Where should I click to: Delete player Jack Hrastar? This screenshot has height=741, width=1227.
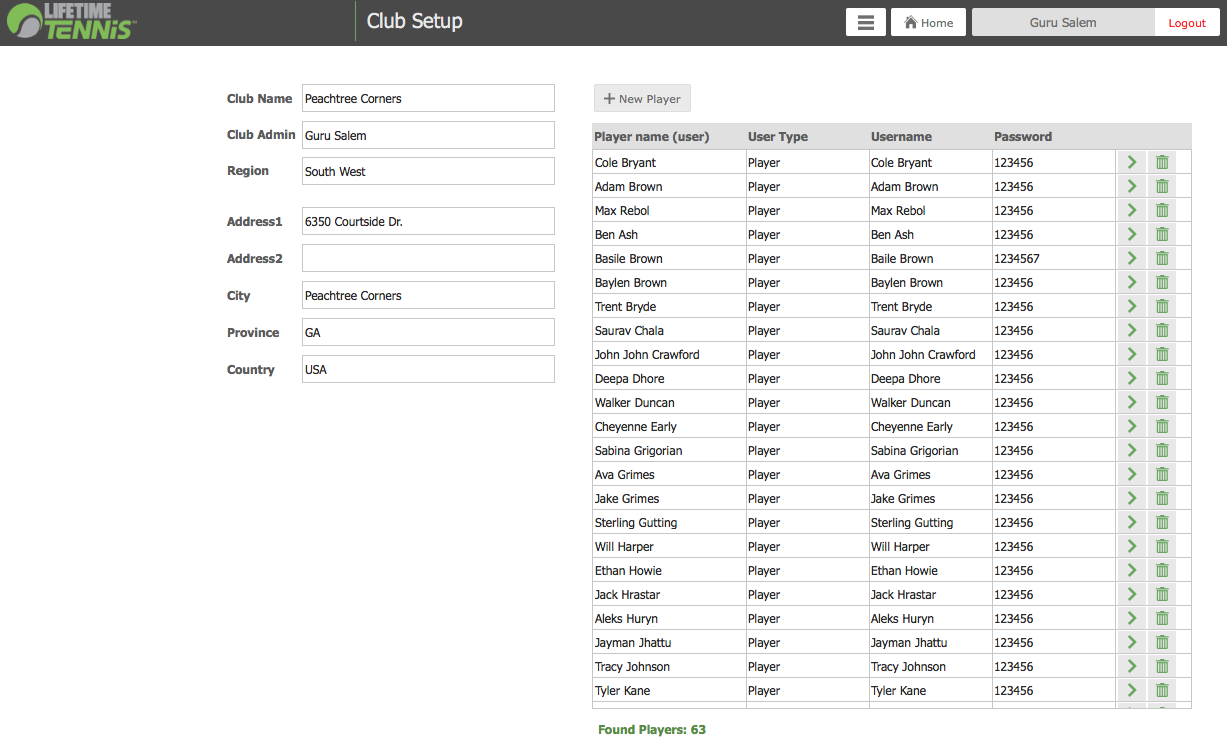[x=1162, y=594]
